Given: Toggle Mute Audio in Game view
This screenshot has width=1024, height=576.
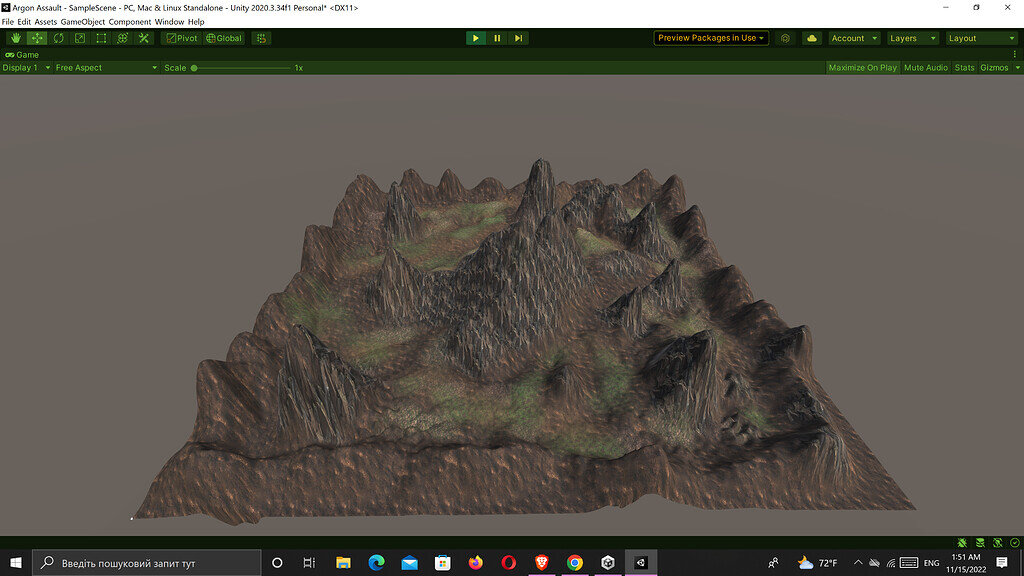Looking at the screenshot, I should [x=925, y=68].
